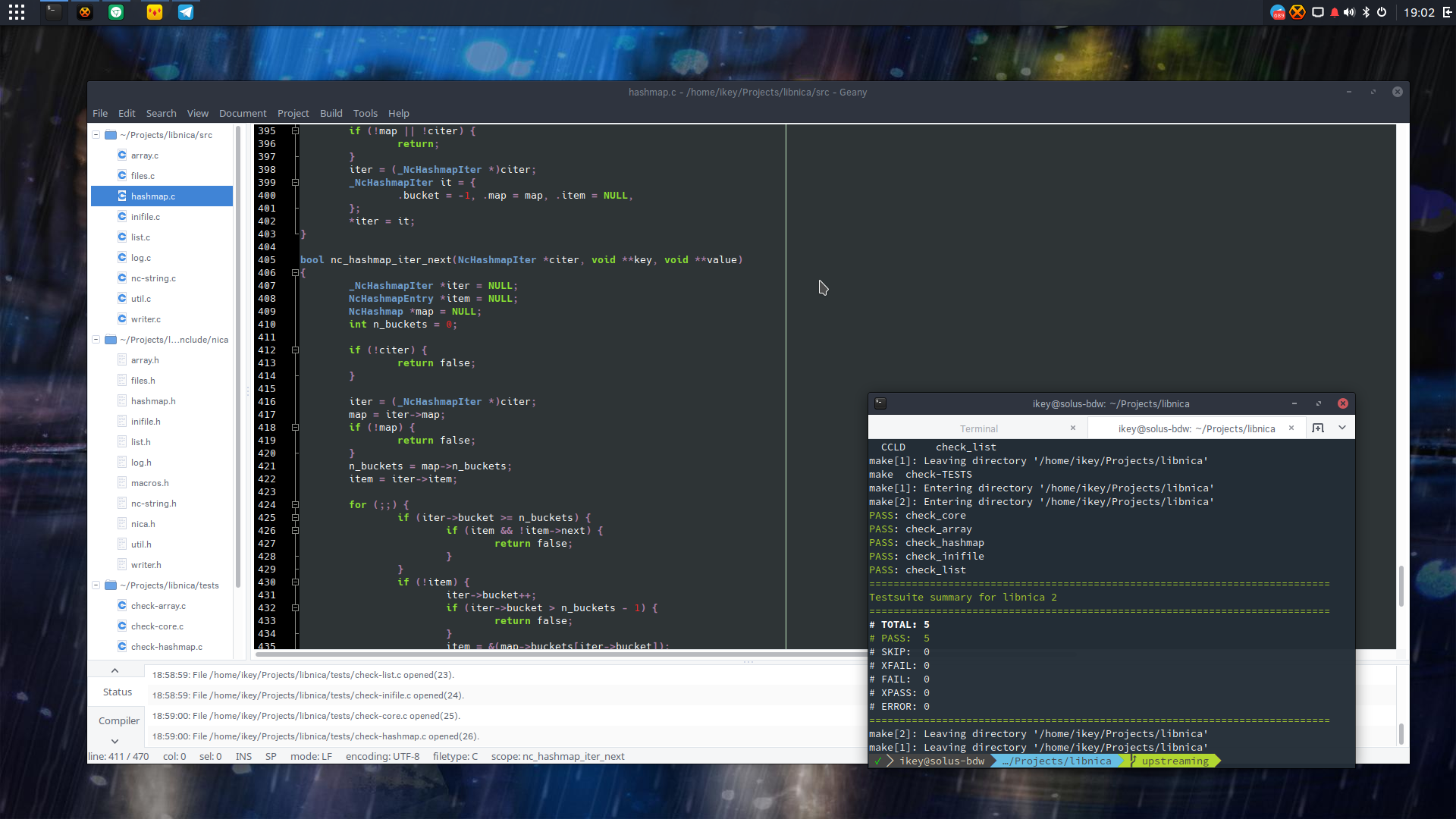
Task: Open util.c from the sidebar
Action: (141, 299)
